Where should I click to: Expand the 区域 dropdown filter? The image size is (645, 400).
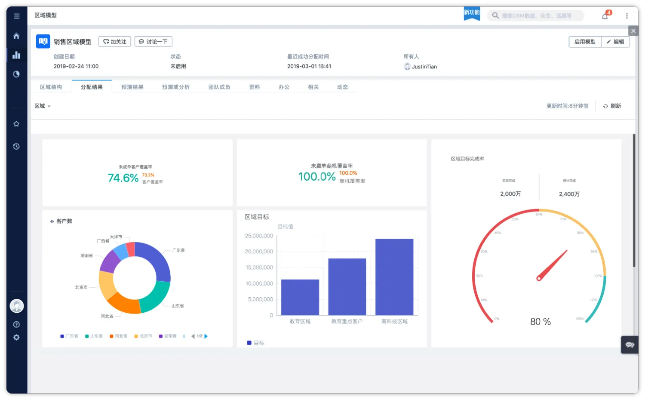point(43,105)
